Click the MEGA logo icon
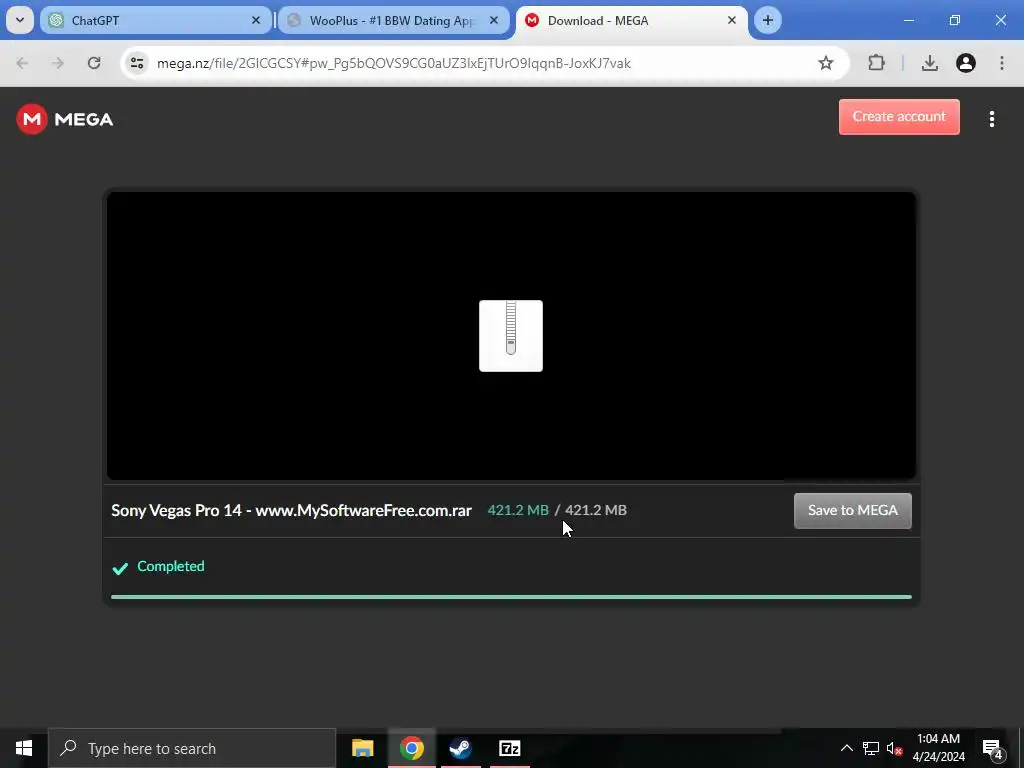This screenshot has width=1024, height=768. [x=31, y=119]
